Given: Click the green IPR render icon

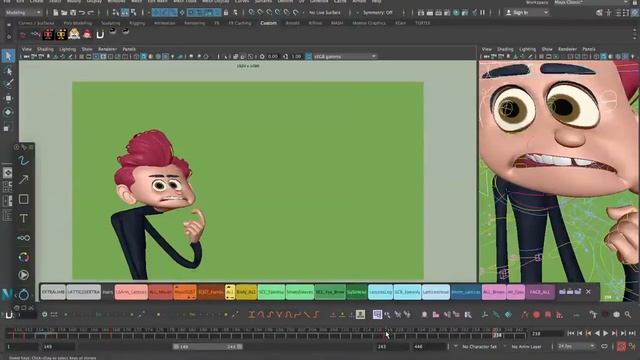Looking at the screenshot, I should 456,13.
